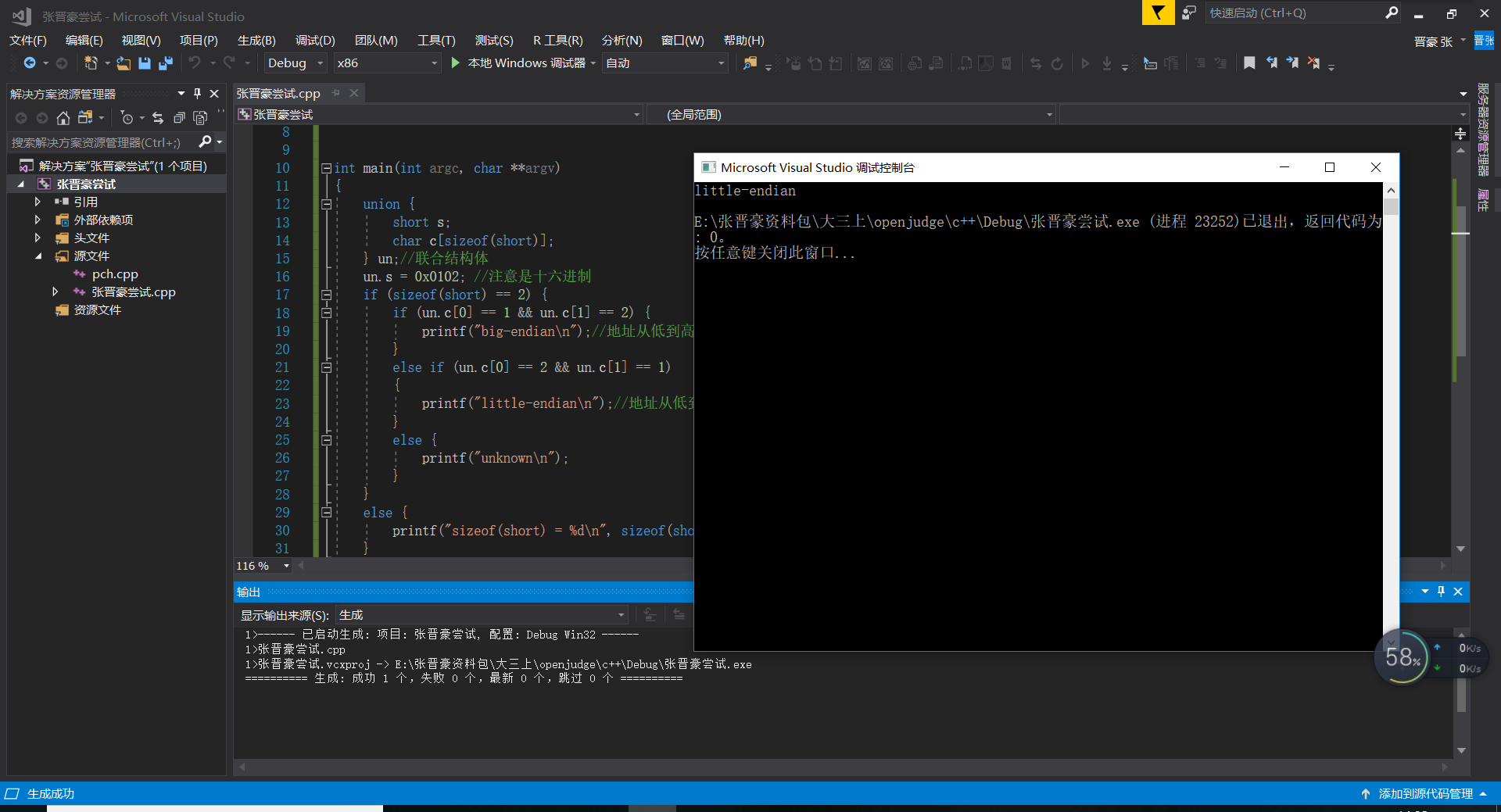The image size is (1501, 812).
Task: Collapse the 源文件 tree node
Action: (38, 256)
